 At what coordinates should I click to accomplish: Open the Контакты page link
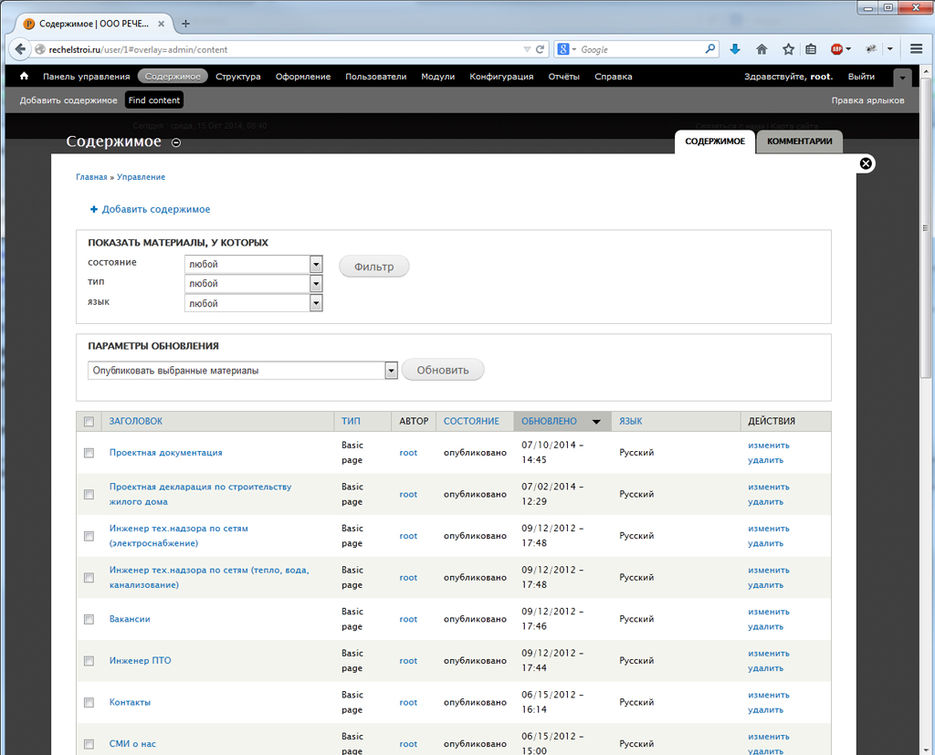pos(129,703)
